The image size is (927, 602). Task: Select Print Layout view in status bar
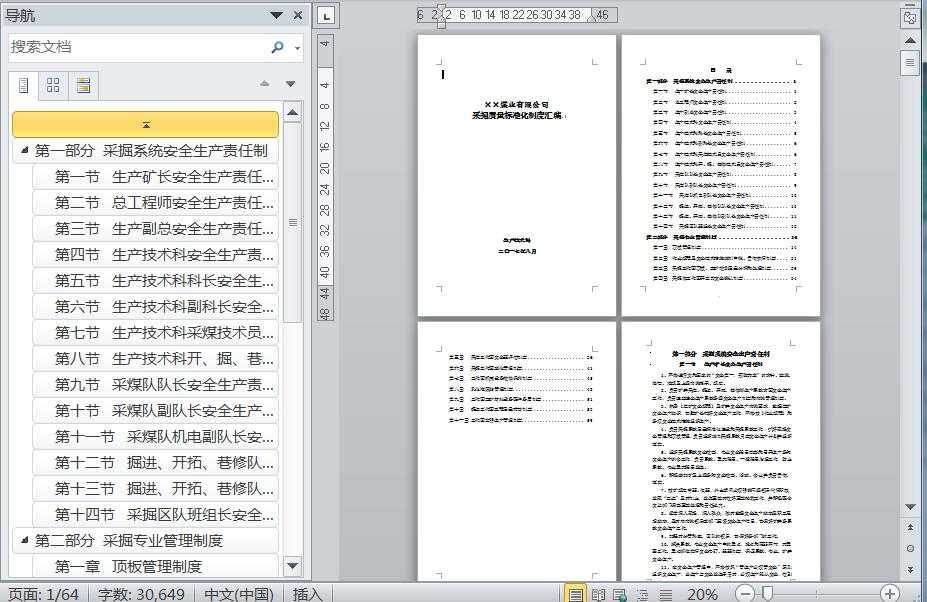[x=576, y=594]
